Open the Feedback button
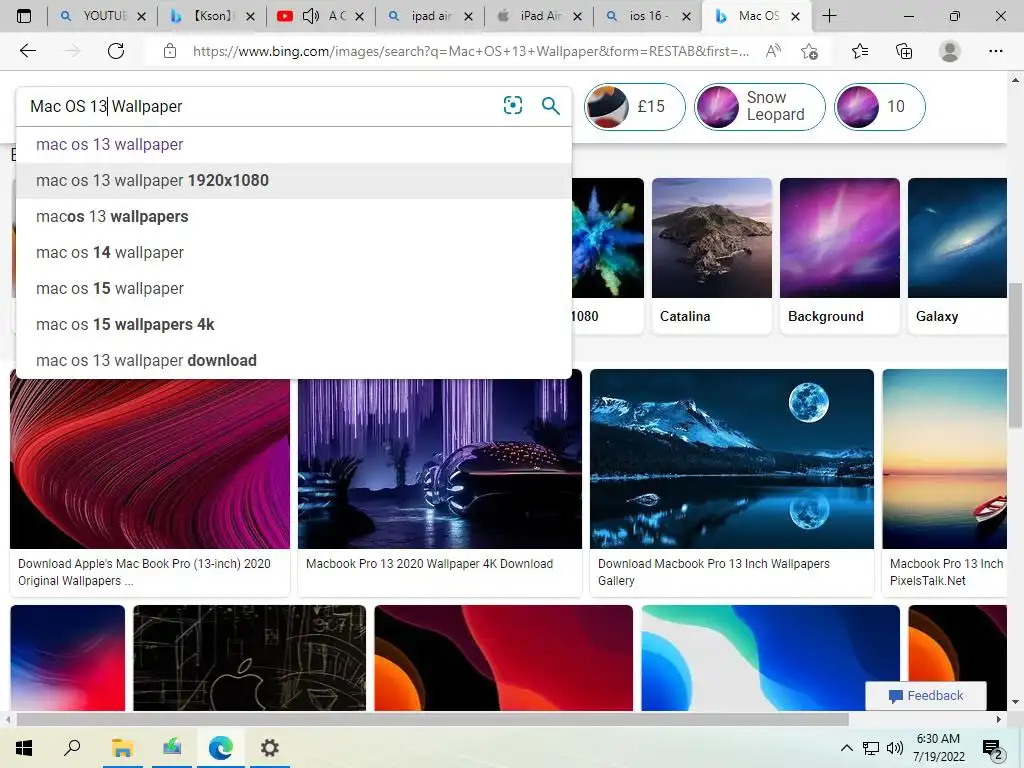This screenshot has width=1024, height=768. coord(925,696)
